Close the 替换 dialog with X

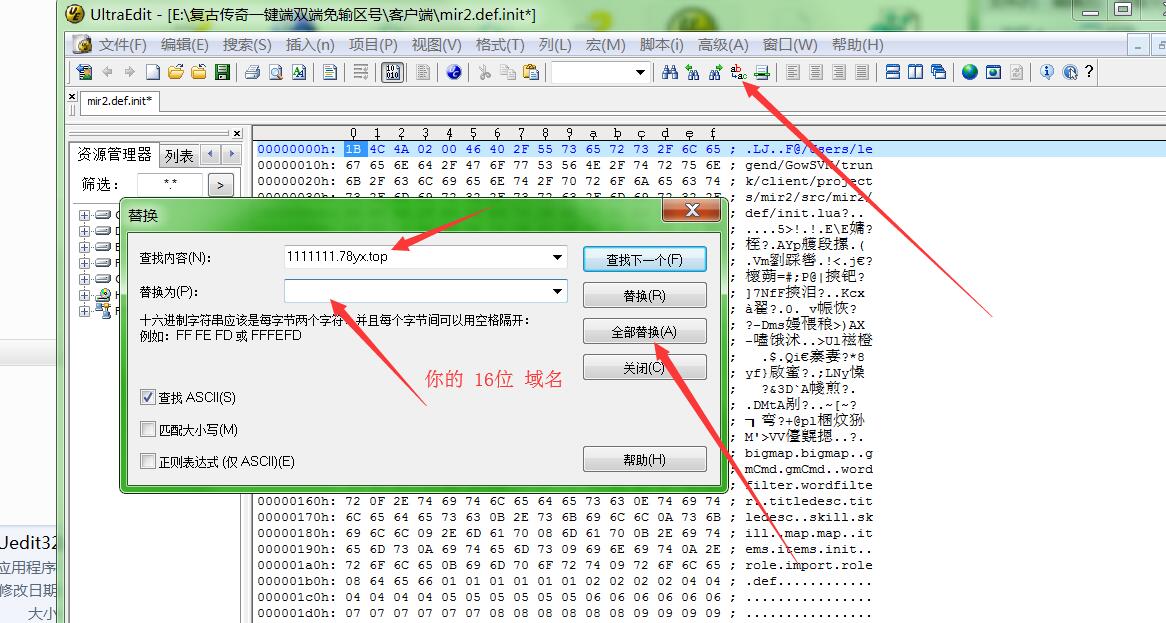[692, 210]
